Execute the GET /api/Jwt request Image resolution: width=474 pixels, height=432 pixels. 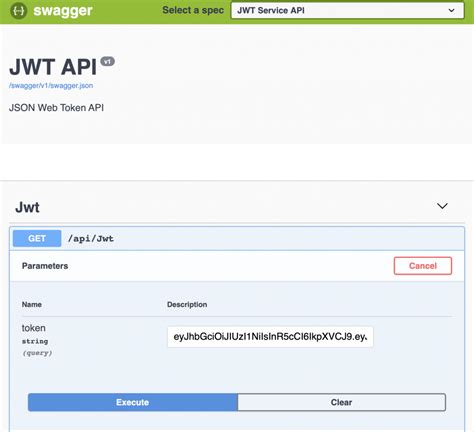pyautogui.click(x=133, y=402)
